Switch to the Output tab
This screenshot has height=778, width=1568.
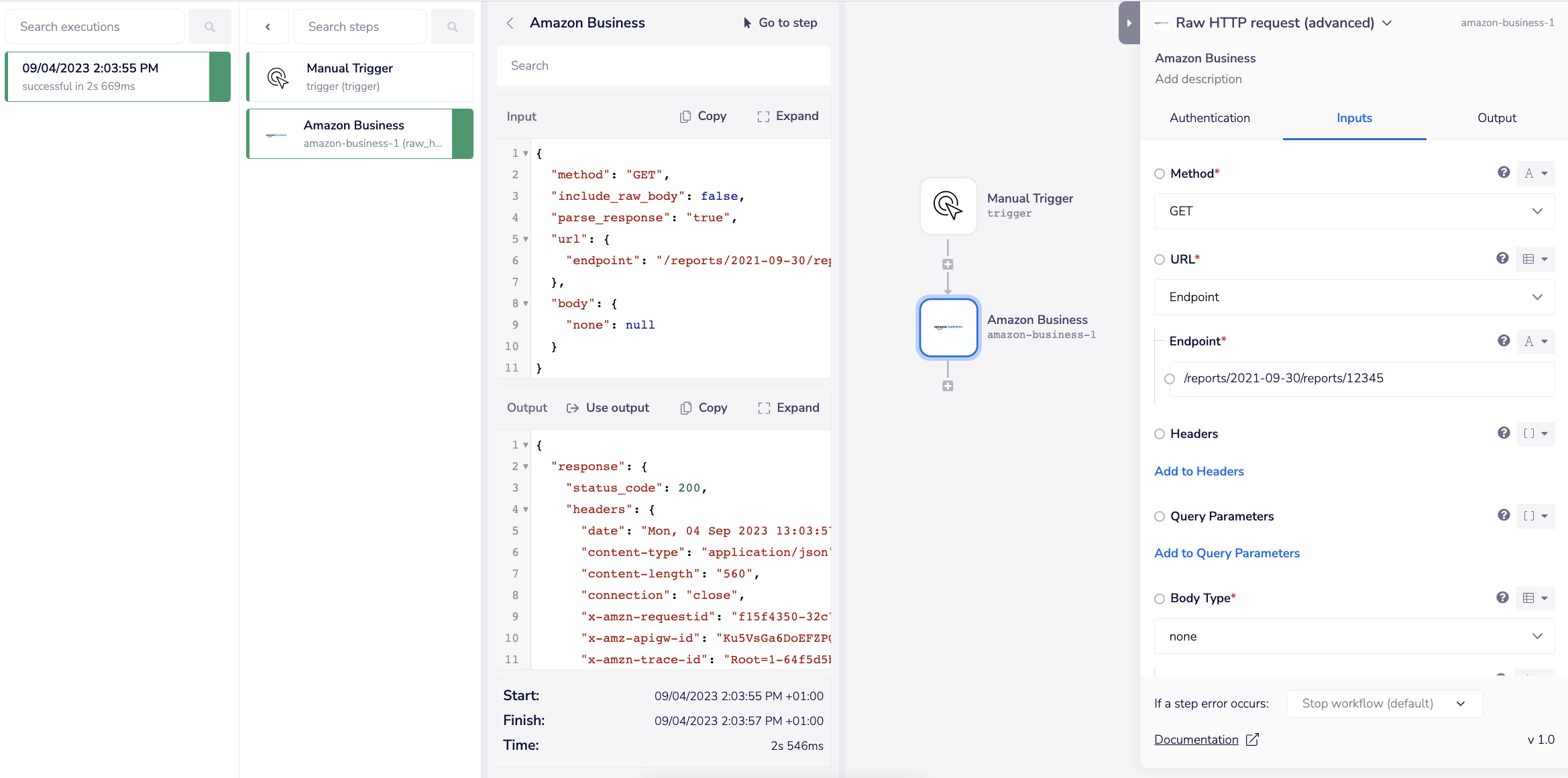(x=1496, y=118)
